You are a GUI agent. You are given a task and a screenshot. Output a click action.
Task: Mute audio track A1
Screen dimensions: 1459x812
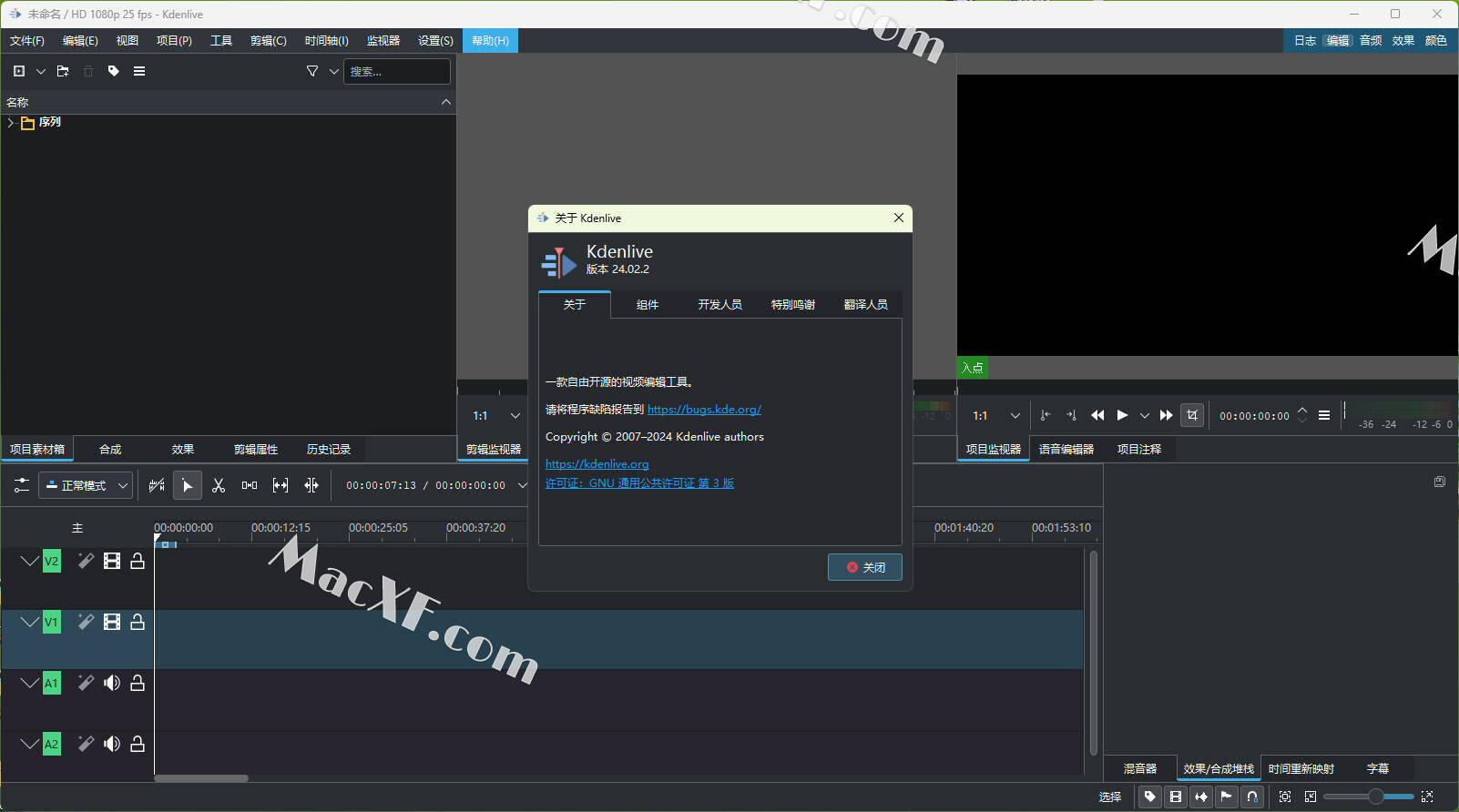112,683
